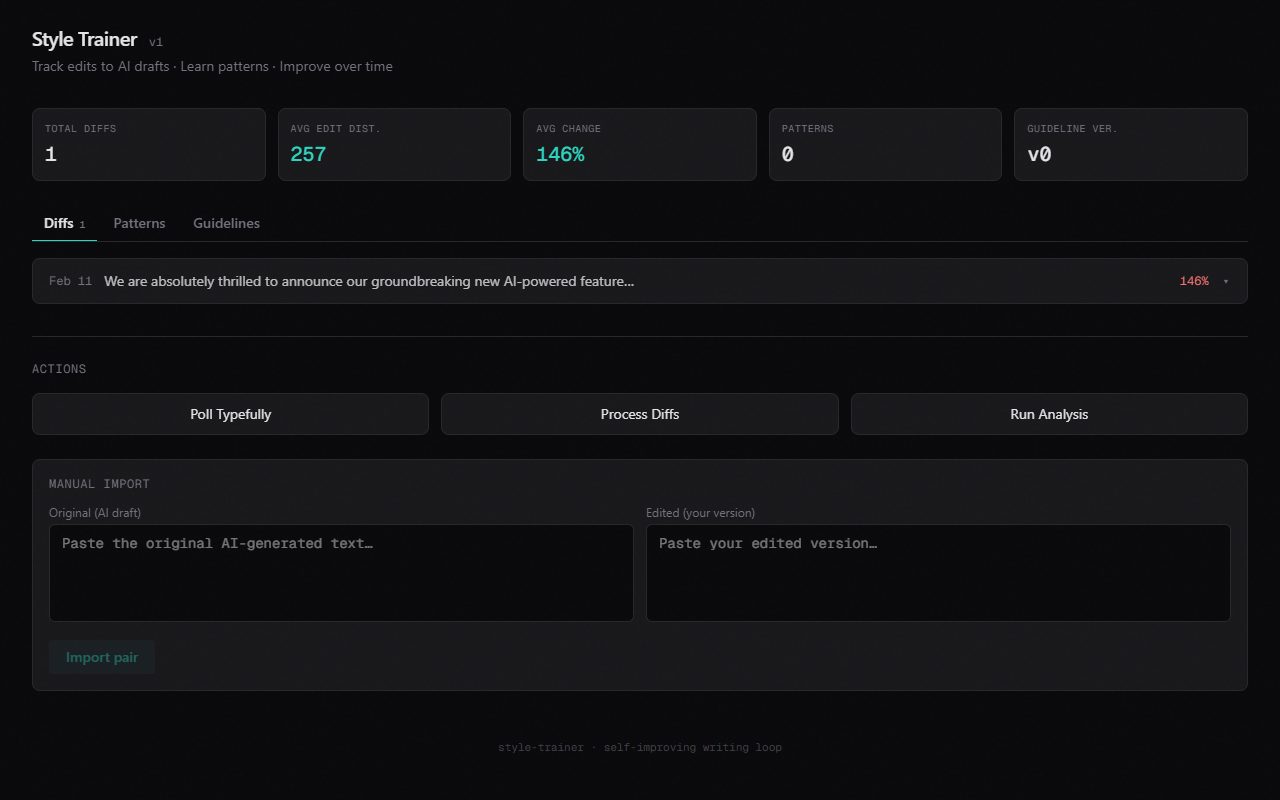The image size is (1280, 800).
Task: Open the Patterns count stat card
Action: coord(885,144)
